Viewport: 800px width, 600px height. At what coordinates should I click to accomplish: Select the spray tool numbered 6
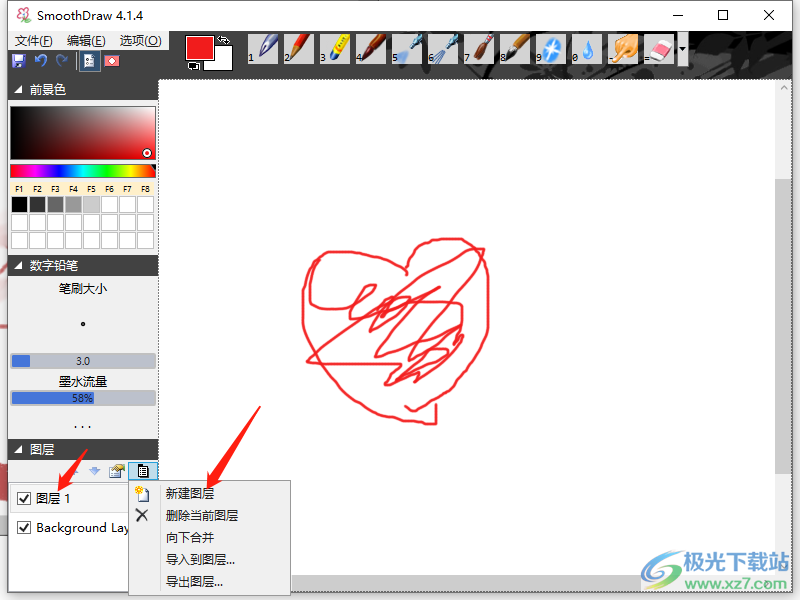pyautogui.click(x=443, y=49)
